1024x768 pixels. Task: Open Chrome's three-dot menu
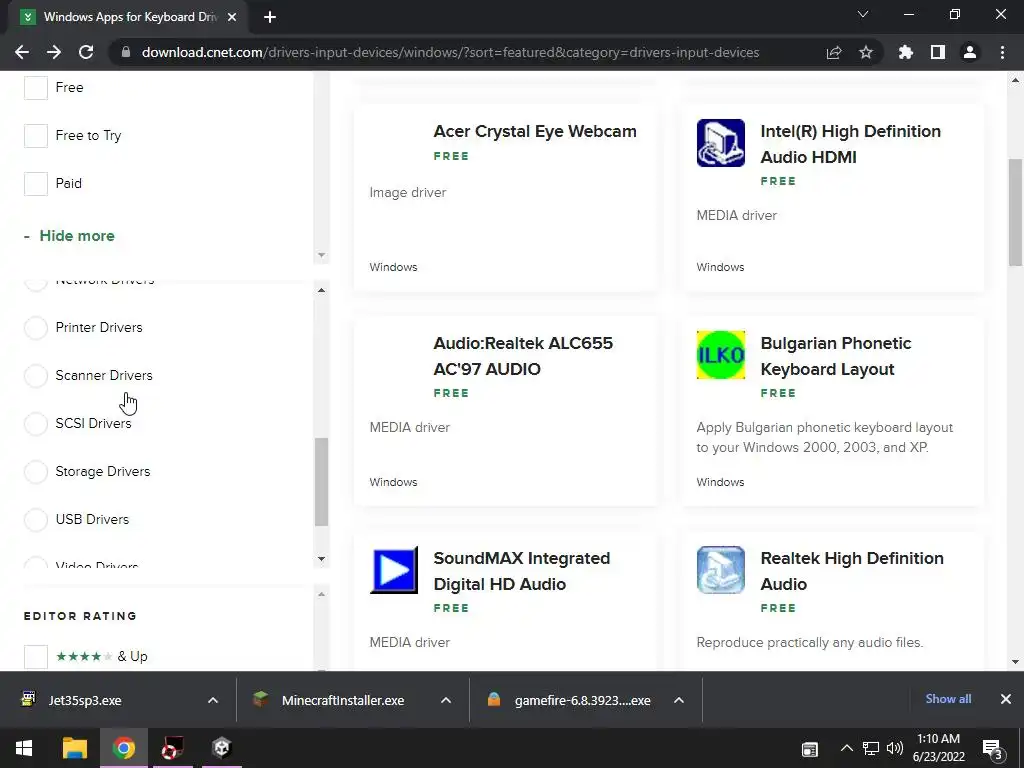(1002, 52)
